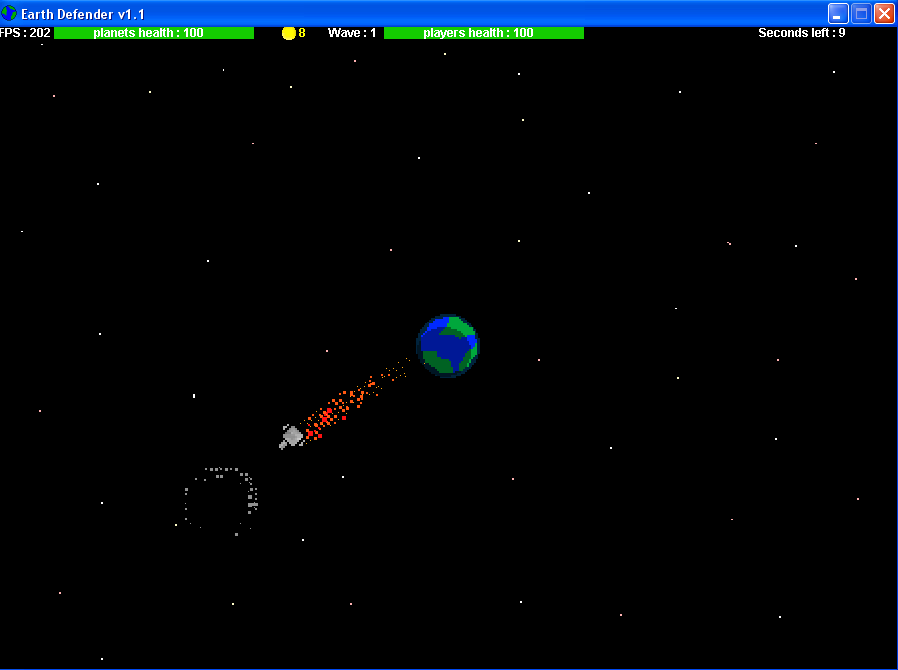Viewport: 898px width, 670px height.
Task: Close the Earth Defender window
Action: [x=884, y=14]
